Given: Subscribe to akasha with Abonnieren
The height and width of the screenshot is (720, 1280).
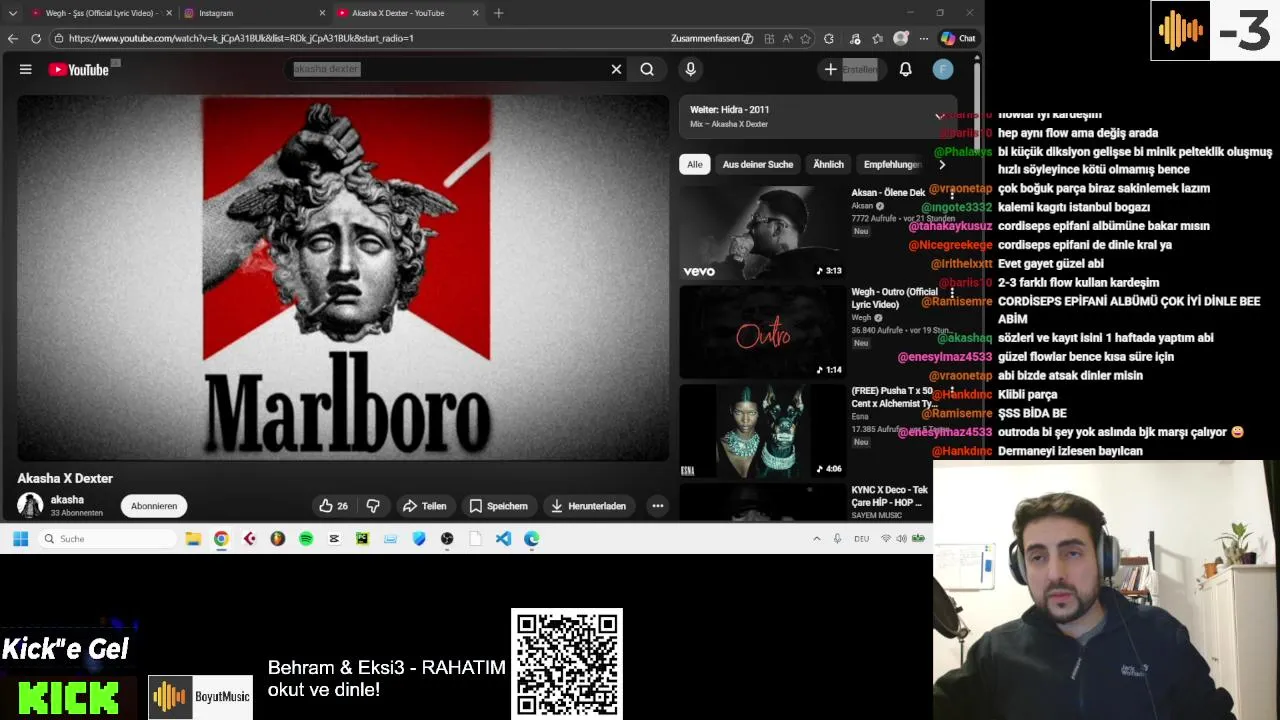Looking at the screenshot, I should pos(154,506).
